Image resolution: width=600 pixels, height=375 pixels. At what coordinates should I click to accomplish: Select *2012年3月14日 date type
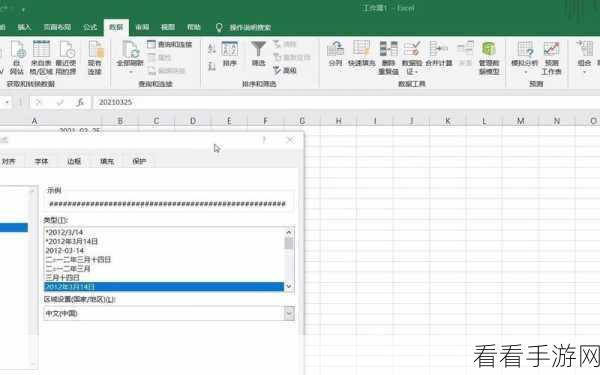(164, 241)
